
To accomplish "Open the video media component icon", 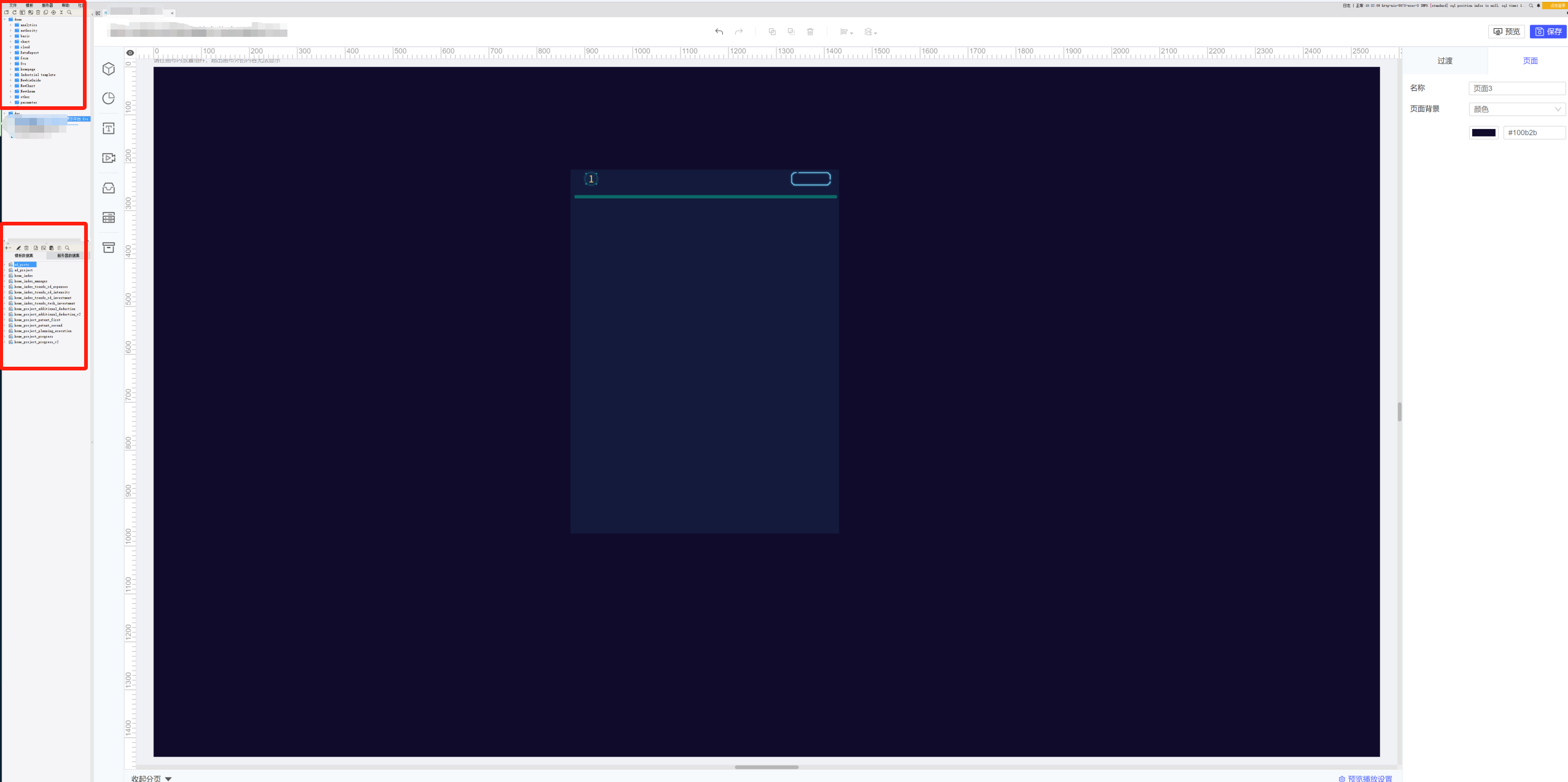I will (x=109, y=158).
